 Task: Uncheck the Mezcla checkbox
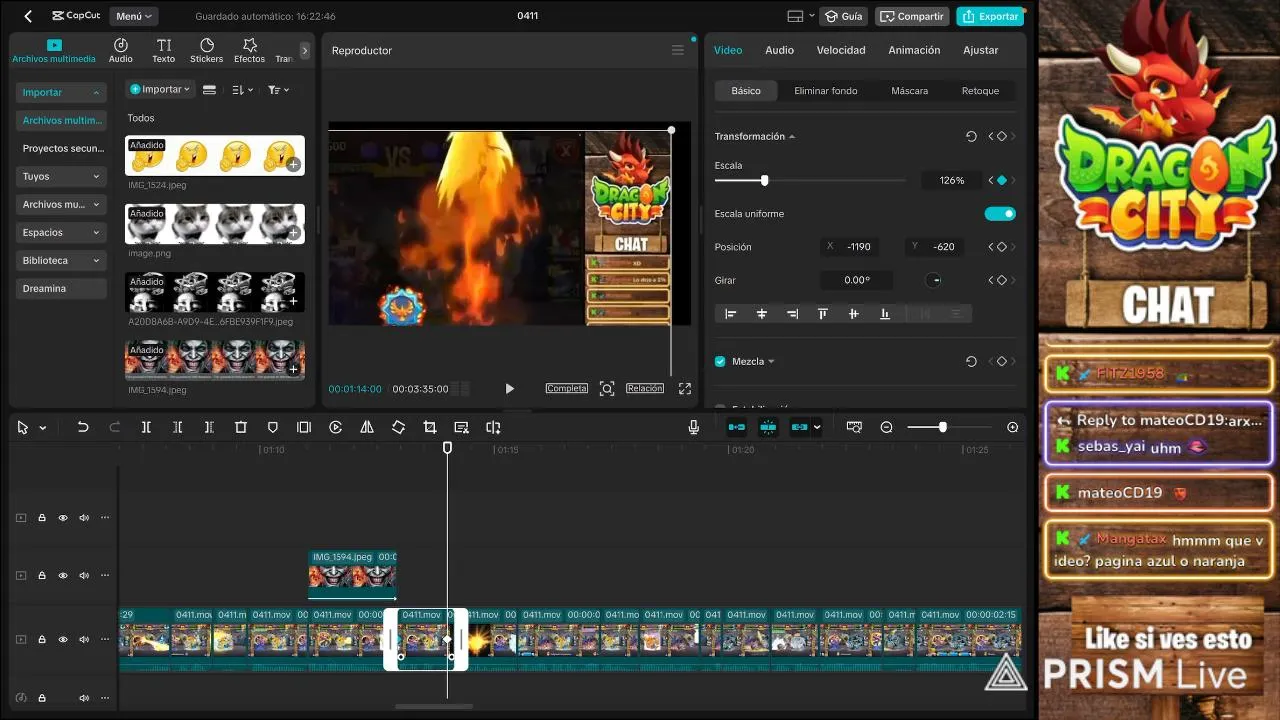[720, 361]
